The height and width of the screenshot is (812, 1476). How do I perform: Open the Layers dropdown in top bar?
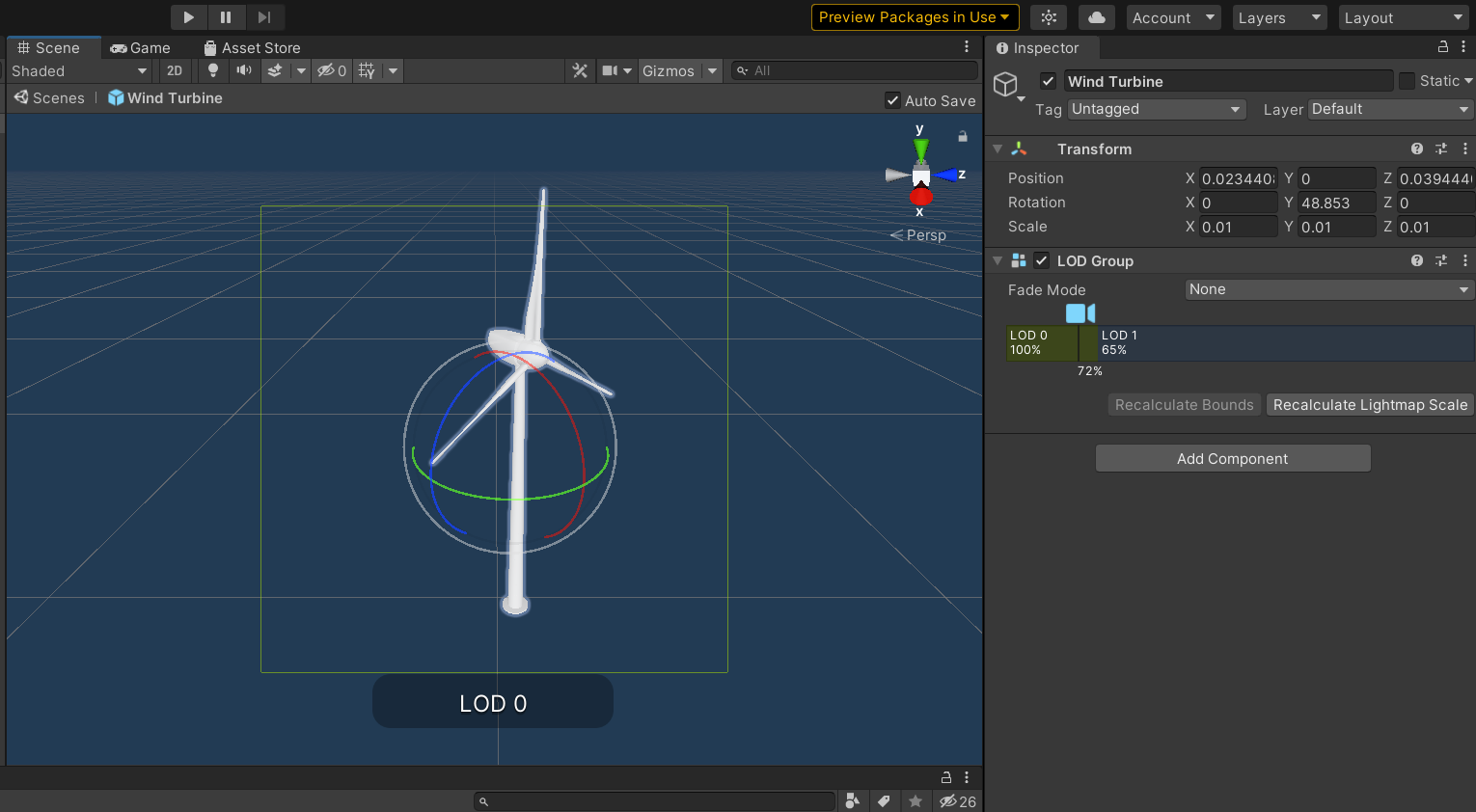point(1279,17)
